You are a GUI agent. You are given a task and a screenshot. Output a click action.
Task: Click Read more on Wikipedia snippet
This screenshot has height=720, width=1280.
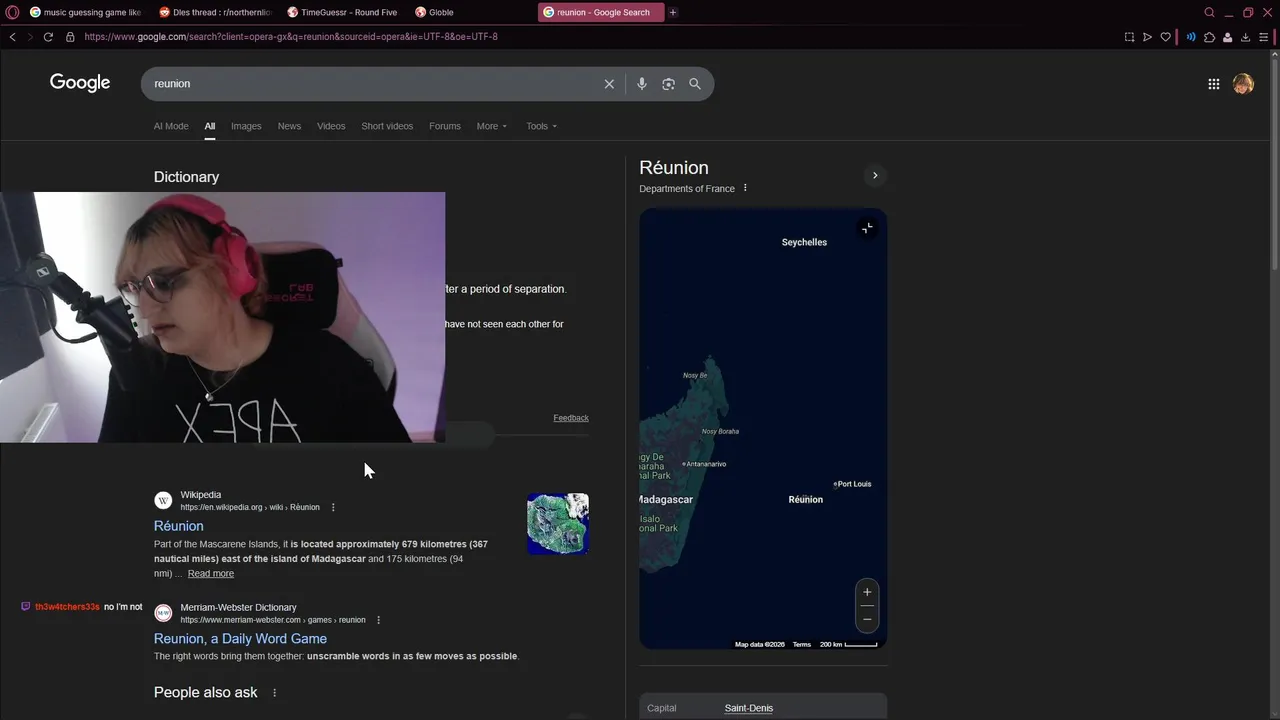point(210,573)
